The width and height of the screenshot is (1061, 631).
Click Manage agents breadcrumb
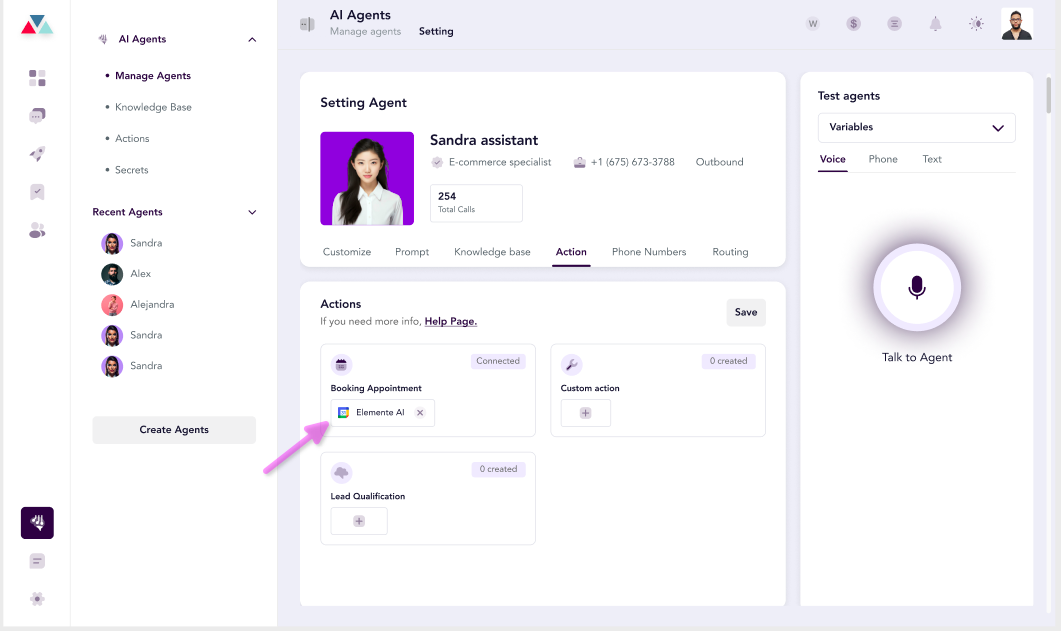[365, 32]
